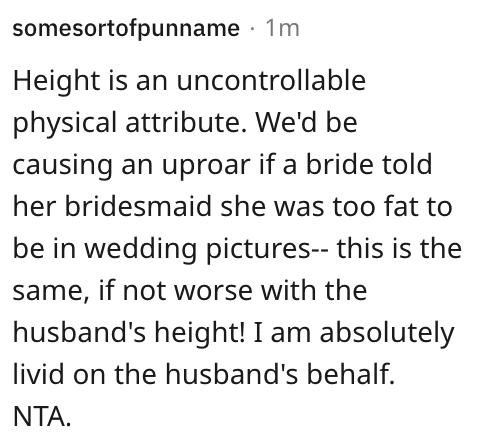Click the word "wedding" in the comment

point(140,250)
